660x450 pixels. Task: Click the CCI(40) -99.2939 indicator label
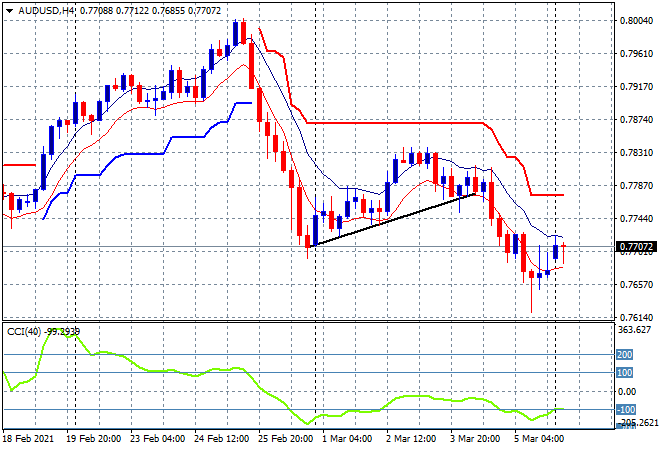43,332
